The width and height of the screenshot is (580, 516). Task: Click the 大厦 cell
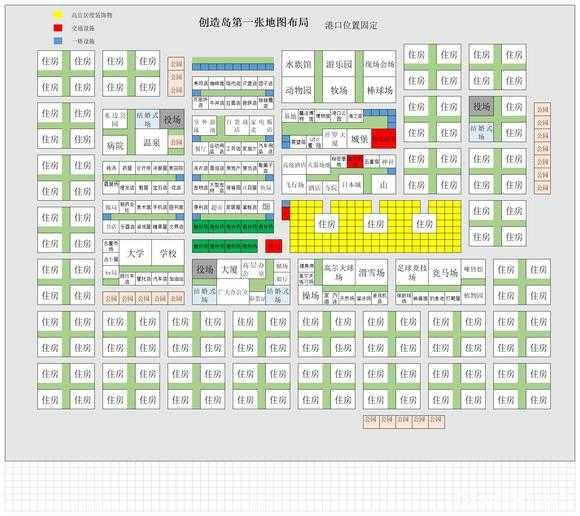229,269
